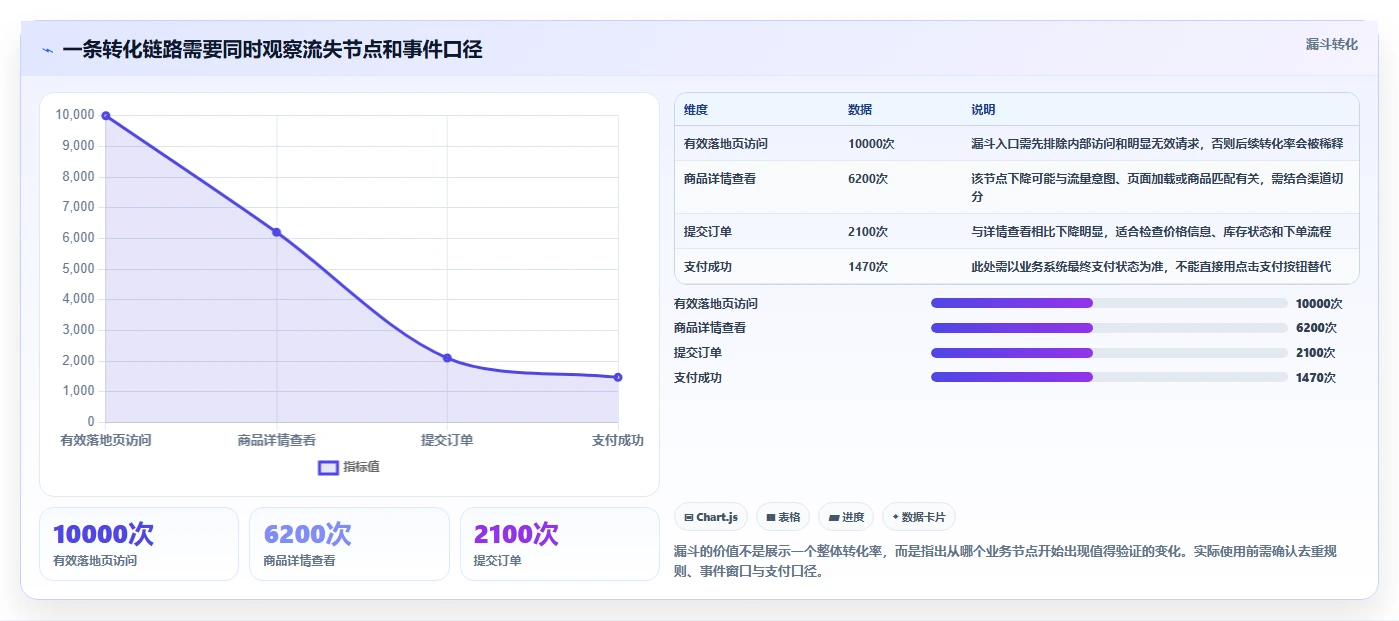Click the 1470次 value beside the progress bar
Image resolution: width=1399 pixels, height=621 pixels.
click(x=1316, y=377)
